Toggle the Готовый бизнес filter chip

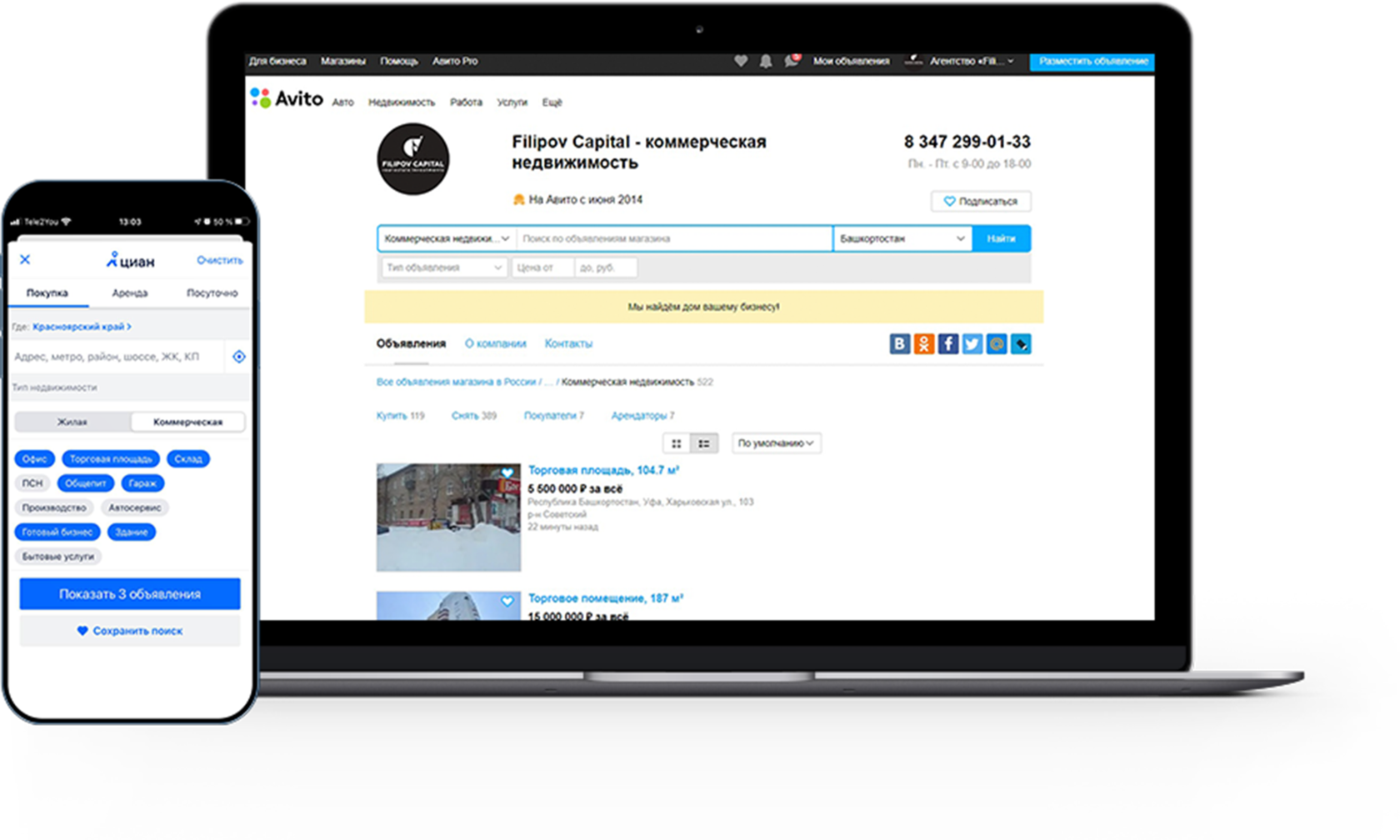(x=57, y=532)
